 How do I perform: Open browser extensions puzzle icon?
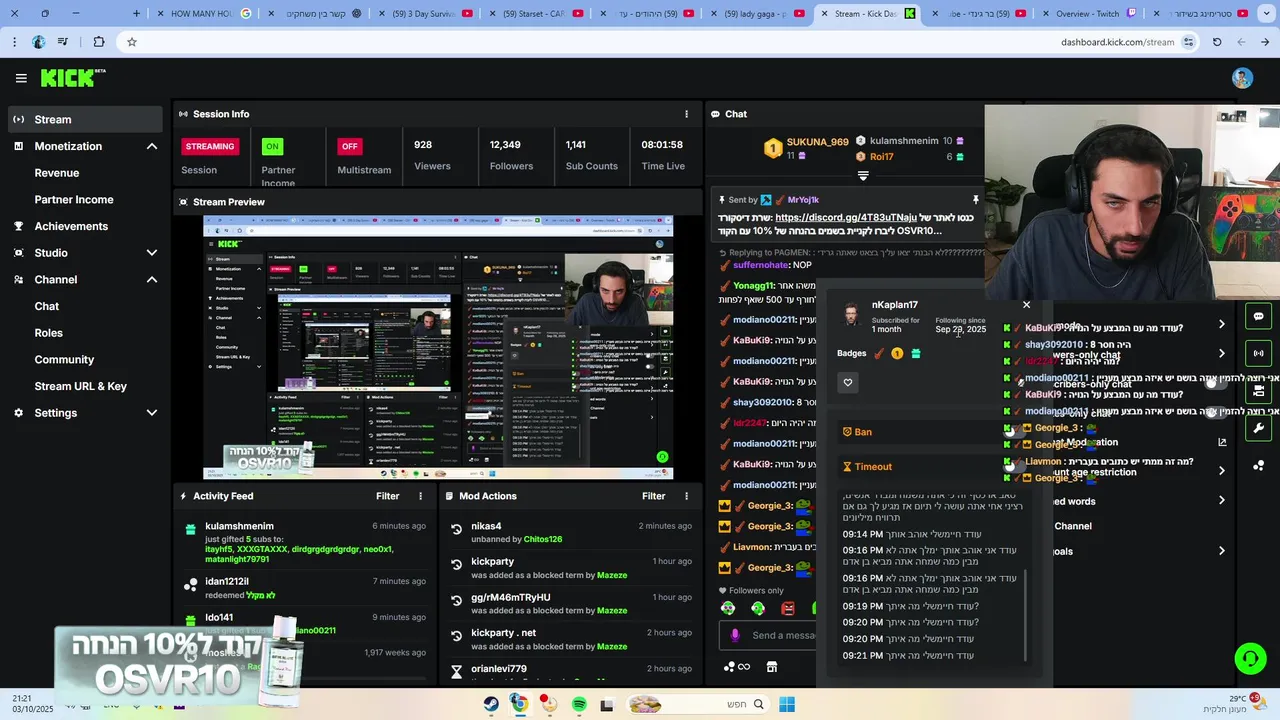(98, 42)
